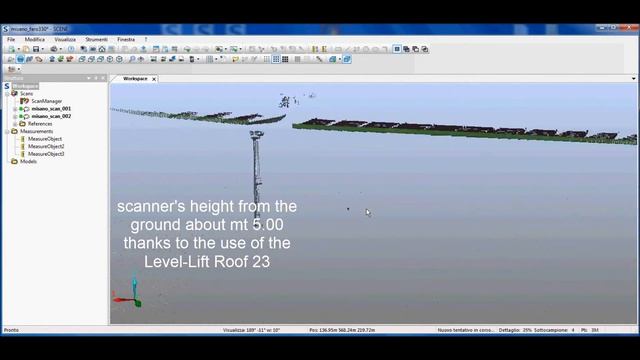Open the dropdown arrow next to New project icon
Viewport: 640px width, 360px height.
(19, 49)
